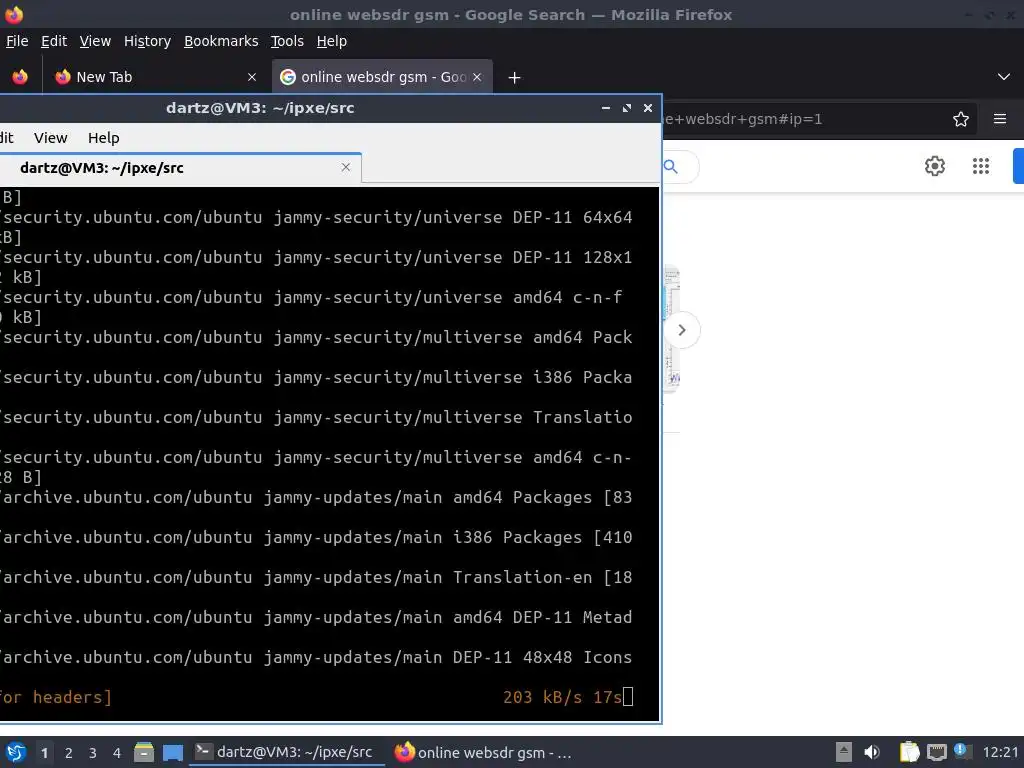
Task: Open terminal View menu
Action: pyautogui.click(x=50, y=138)
